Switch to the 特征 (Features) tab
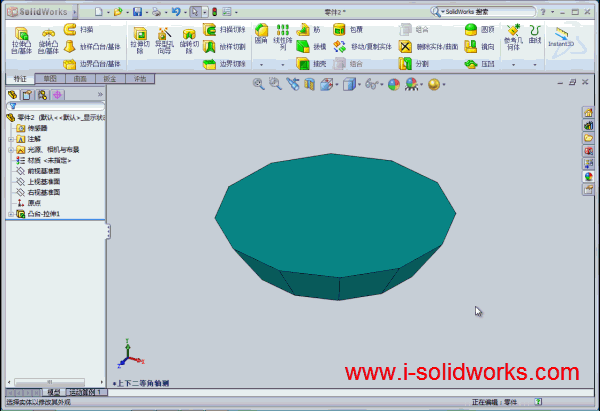Image resolution: width=600 pixels, height=411 pixels. coord(20,79)
